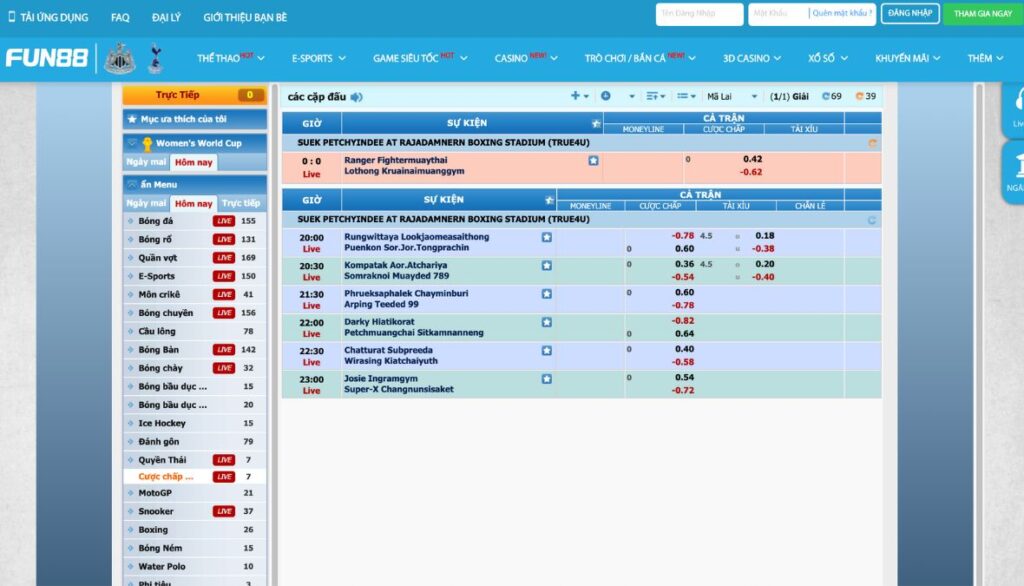
Task: Expand the Casino menu
Action: (526, 58)
